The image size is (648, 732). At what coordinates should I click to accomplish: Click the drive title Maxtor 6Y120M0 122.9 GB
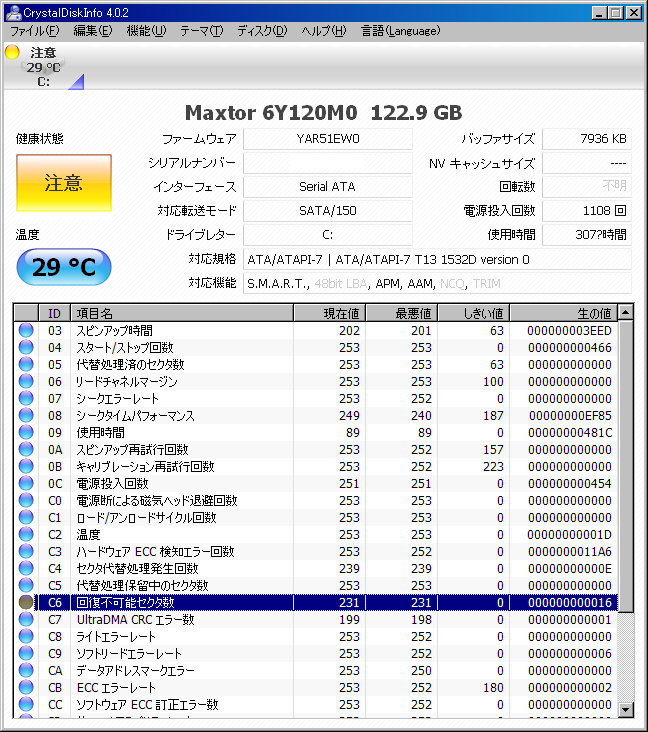(x=324, y=113)
